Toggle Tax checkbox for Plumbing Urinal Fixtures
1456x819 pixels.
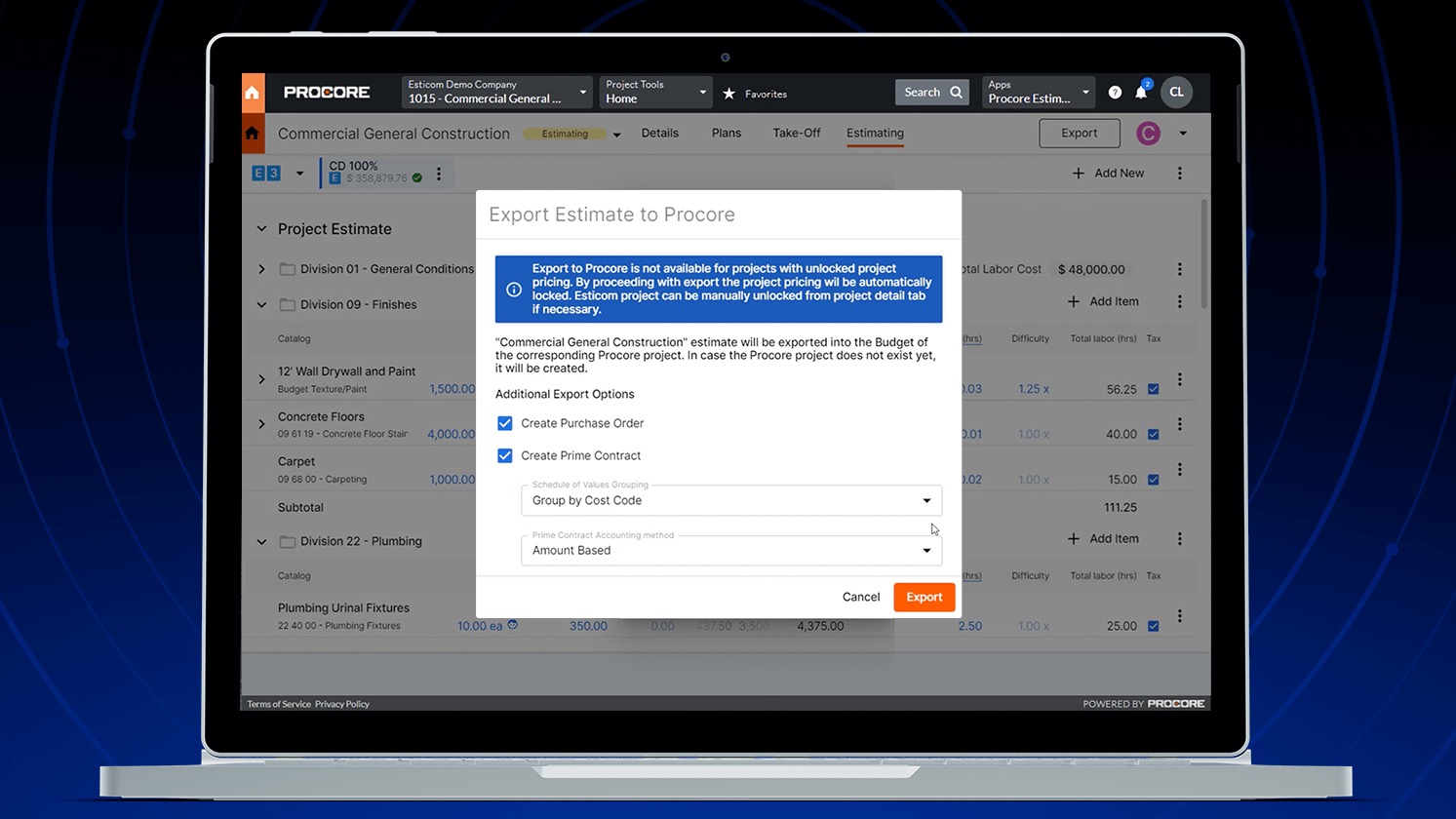[x=1154, y=627]
